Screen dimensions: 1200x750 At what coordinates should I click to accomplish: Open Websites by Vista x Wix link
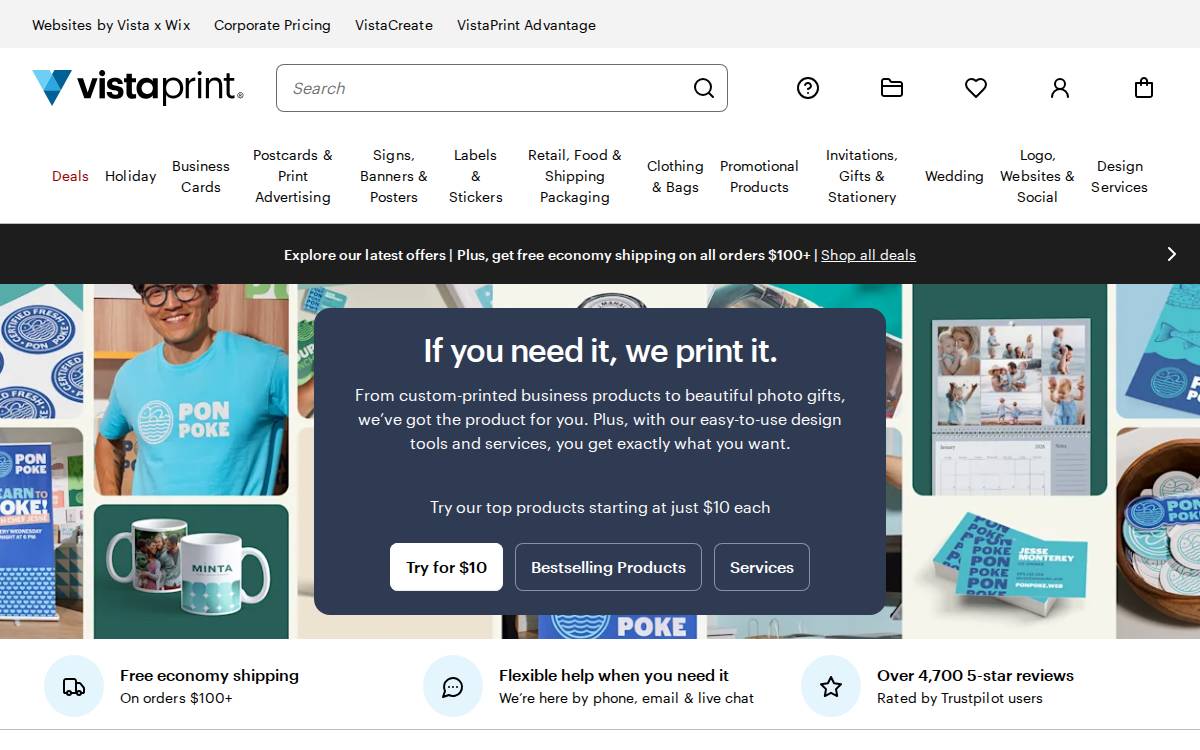[x=111, y=25]
